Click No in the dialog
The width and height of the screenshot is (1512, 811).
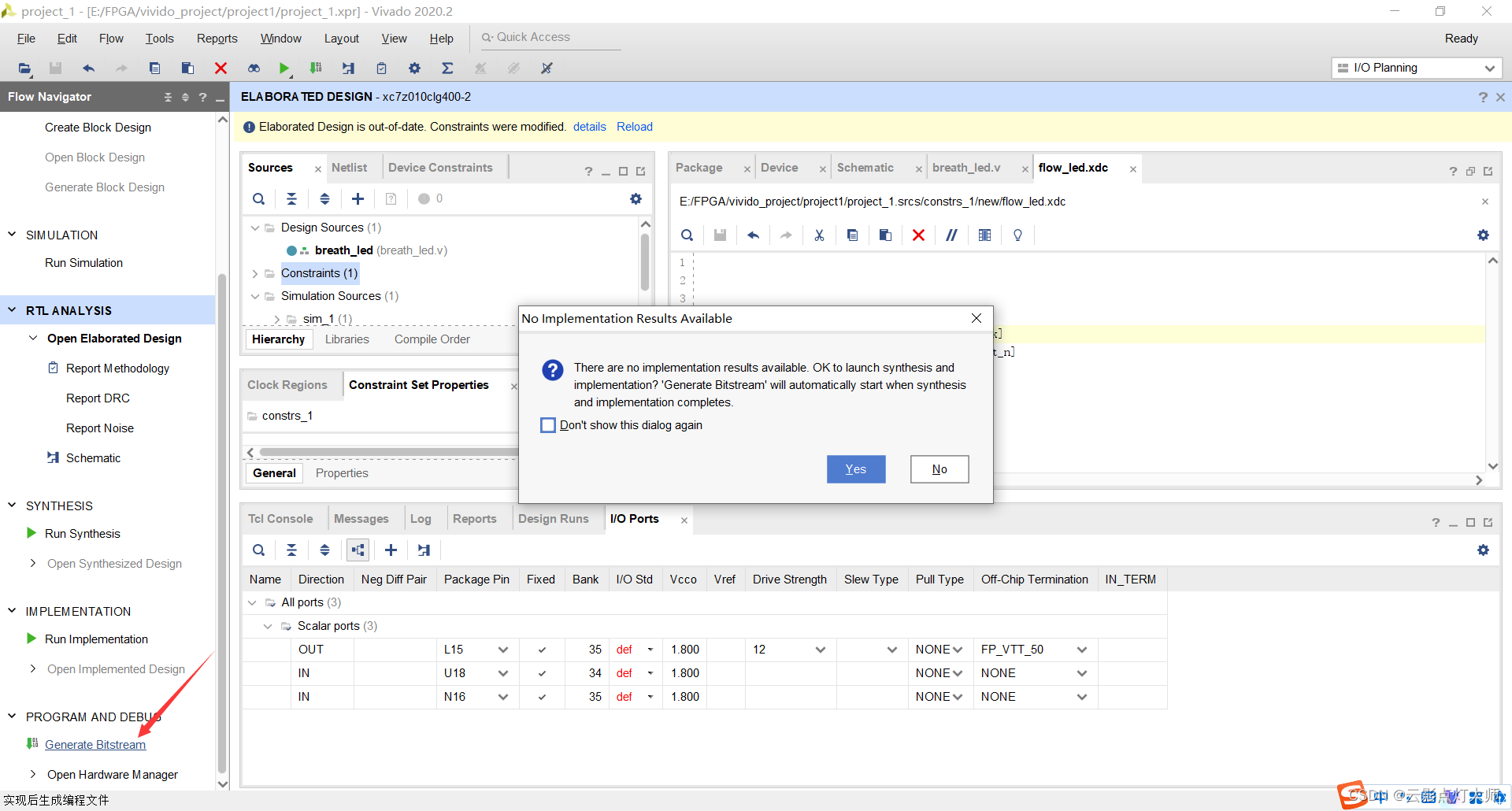939,469
